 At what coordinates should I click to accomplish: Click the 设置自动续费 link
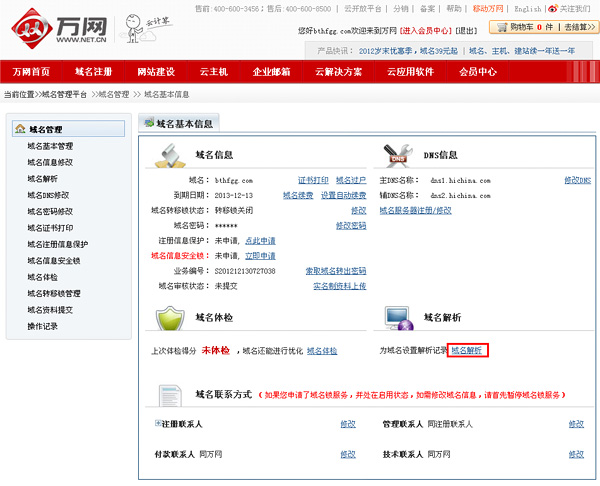(343, 196)
